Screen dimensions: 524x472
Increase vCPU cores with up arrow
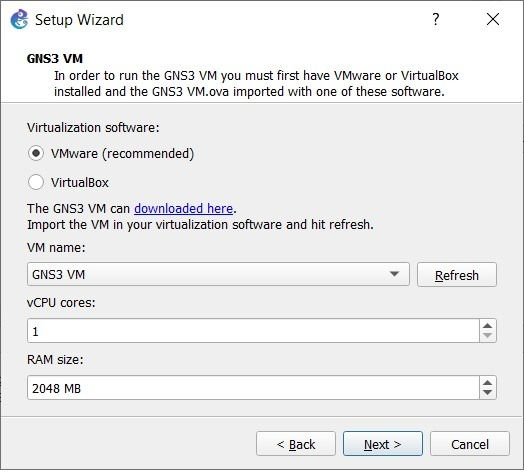coord(488,326)
